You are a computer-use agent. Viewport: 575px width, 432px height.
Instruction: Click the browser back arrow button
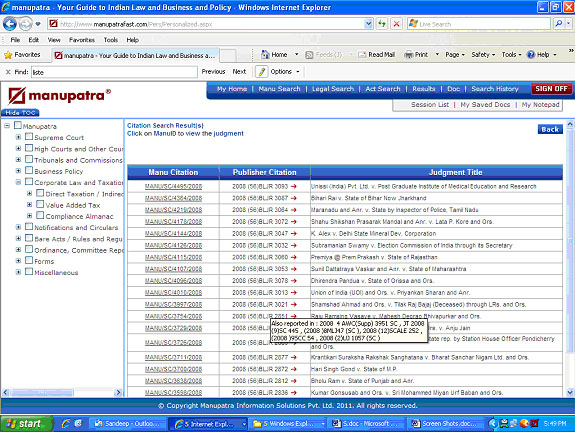[10, 24]
